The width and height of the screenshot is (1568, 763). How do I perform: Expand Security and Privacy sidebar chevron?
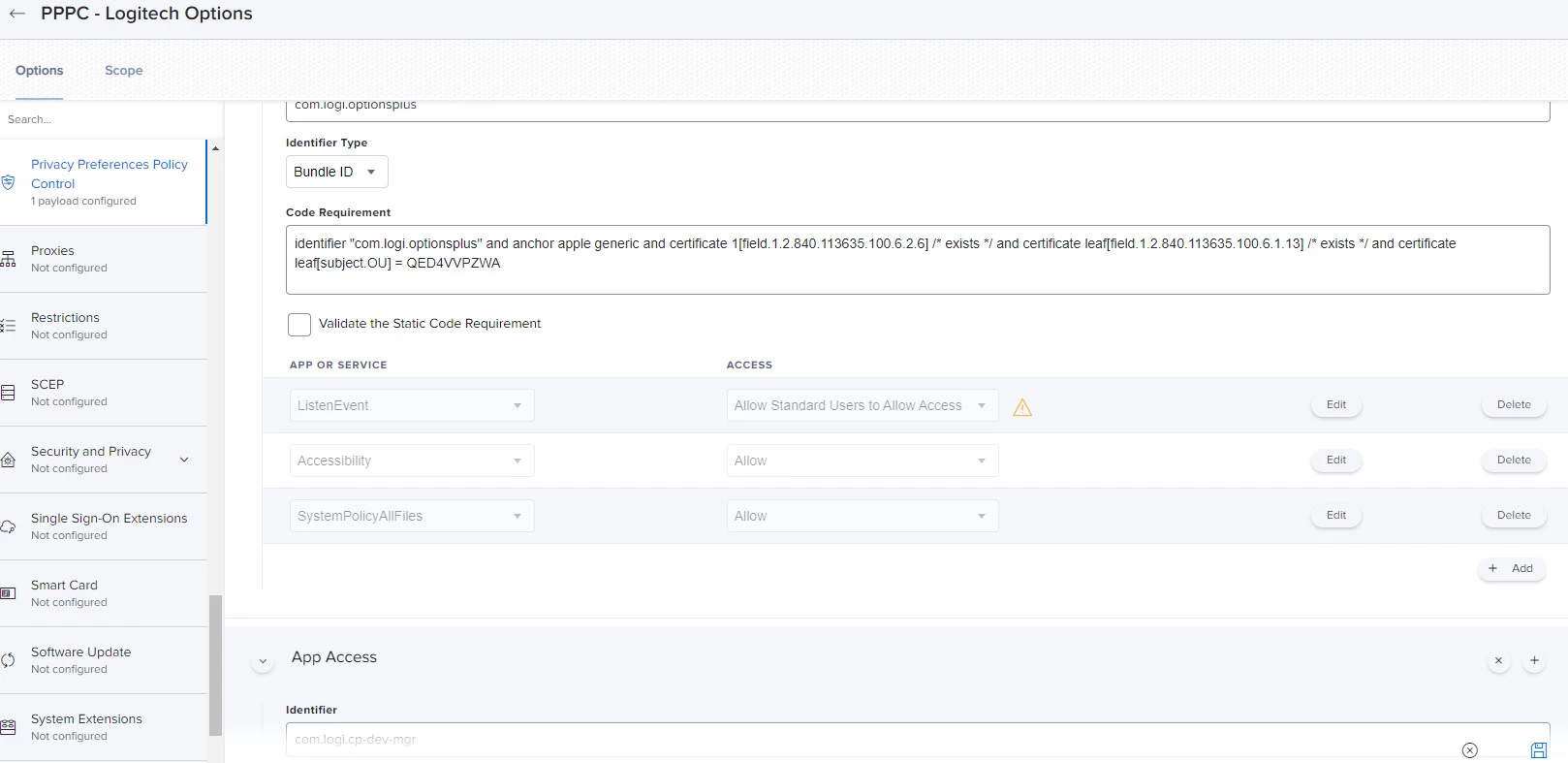pos(184,460)
